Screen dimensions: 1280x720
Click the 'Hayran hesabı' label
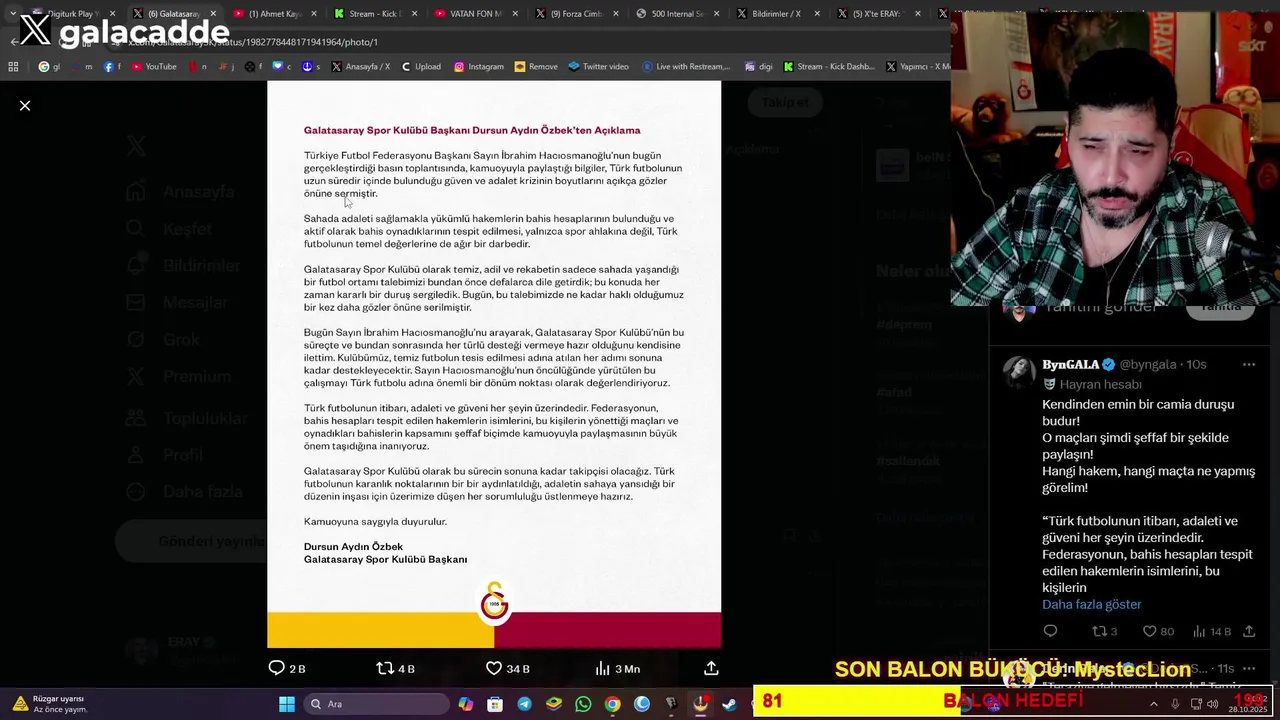click(1100, 384)
